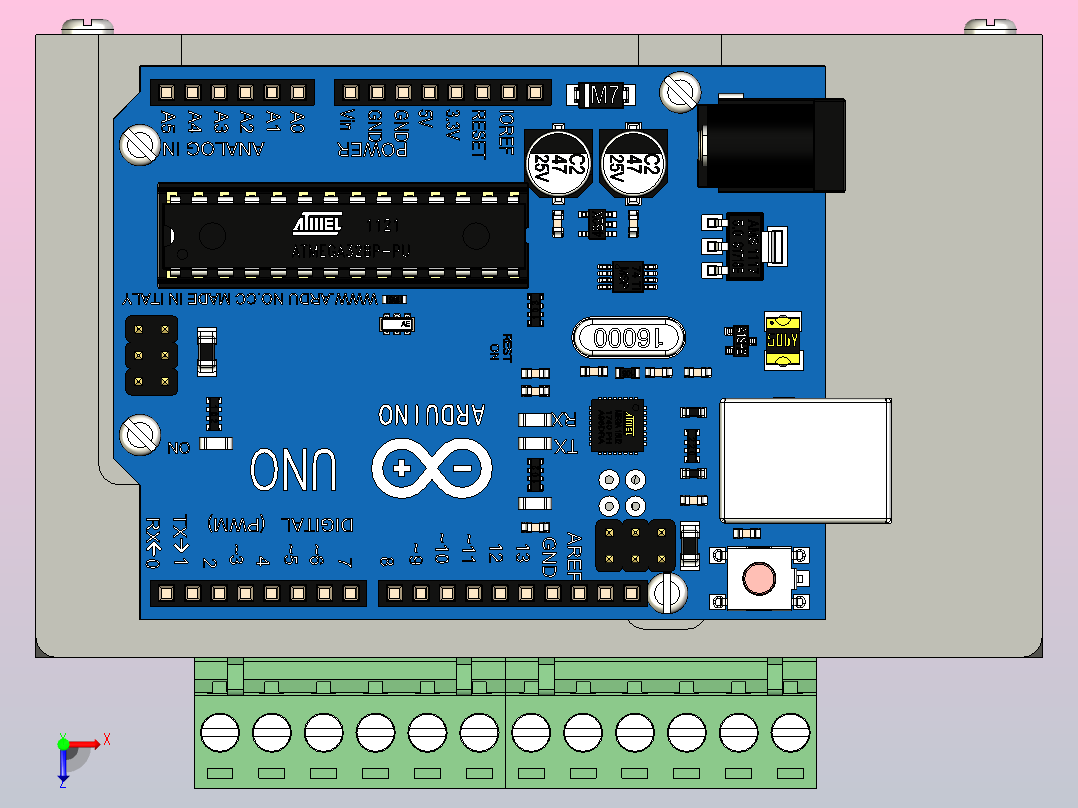Select the digital 8-AREF pin header
This screenshot has width=1078, height=808.
coord(513,593)
